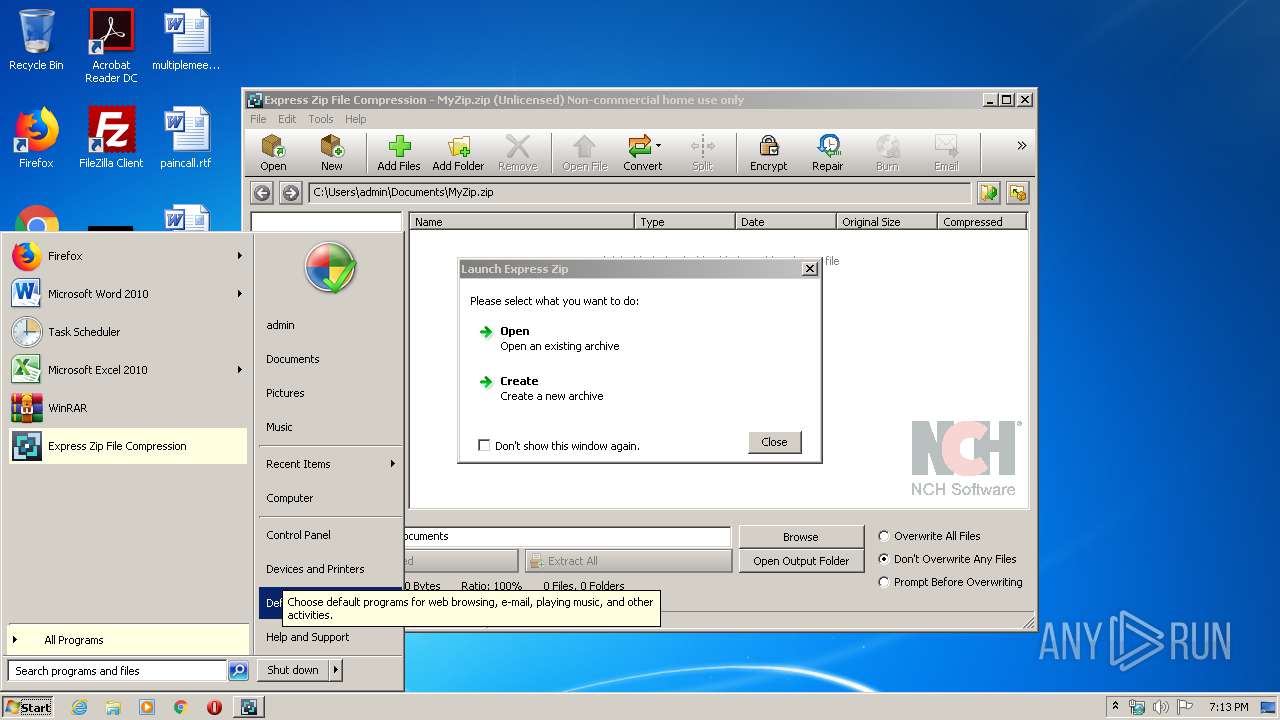Expand the toolbar overflow chevron

click(x=1021, y=146)
